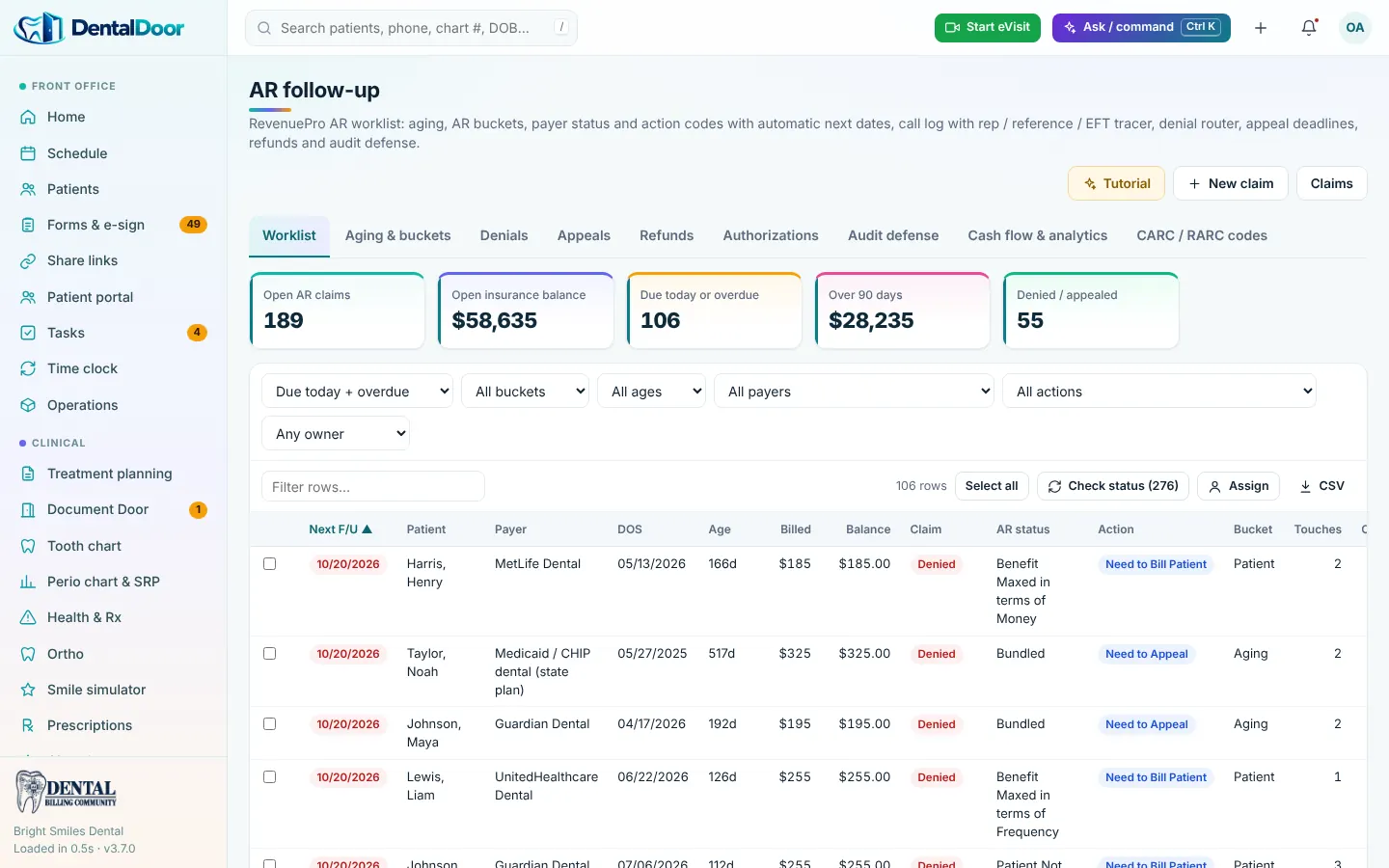Switch to Aging & buckets tab
This screenshot has width=1389, height=868.
397,235
